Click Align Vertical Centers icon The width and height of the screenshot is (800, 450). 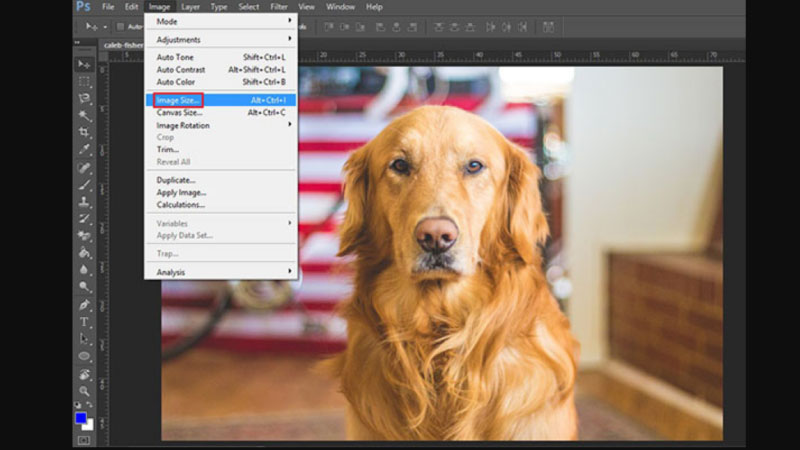(345, 27)
